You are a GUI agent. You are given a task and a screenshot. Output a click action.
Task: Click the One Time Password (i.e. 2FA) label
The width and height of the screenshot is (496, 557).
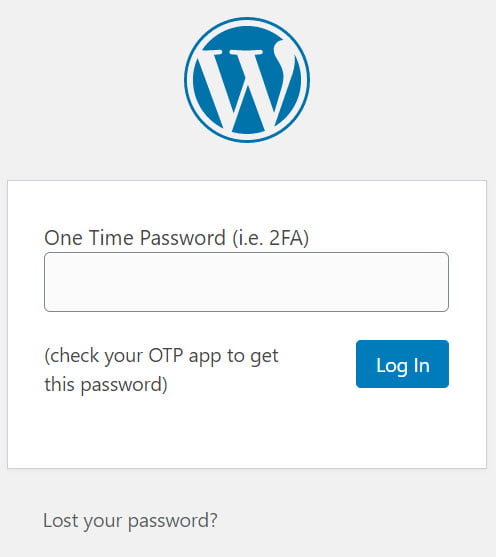click(176, 238)
